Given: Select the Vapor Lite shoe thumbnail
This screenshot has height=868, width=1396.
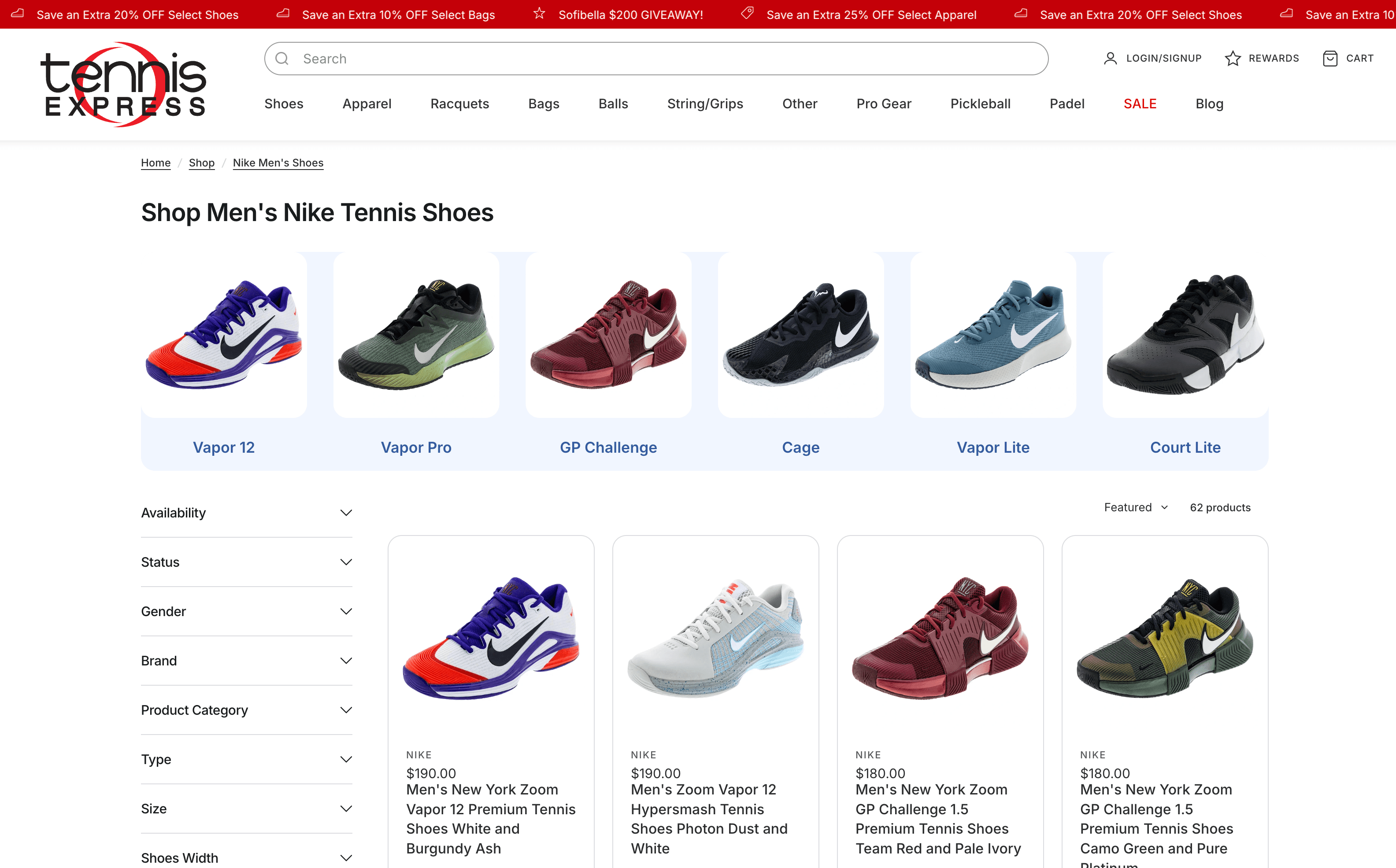Looking at the screenshot, I should 993,335.
